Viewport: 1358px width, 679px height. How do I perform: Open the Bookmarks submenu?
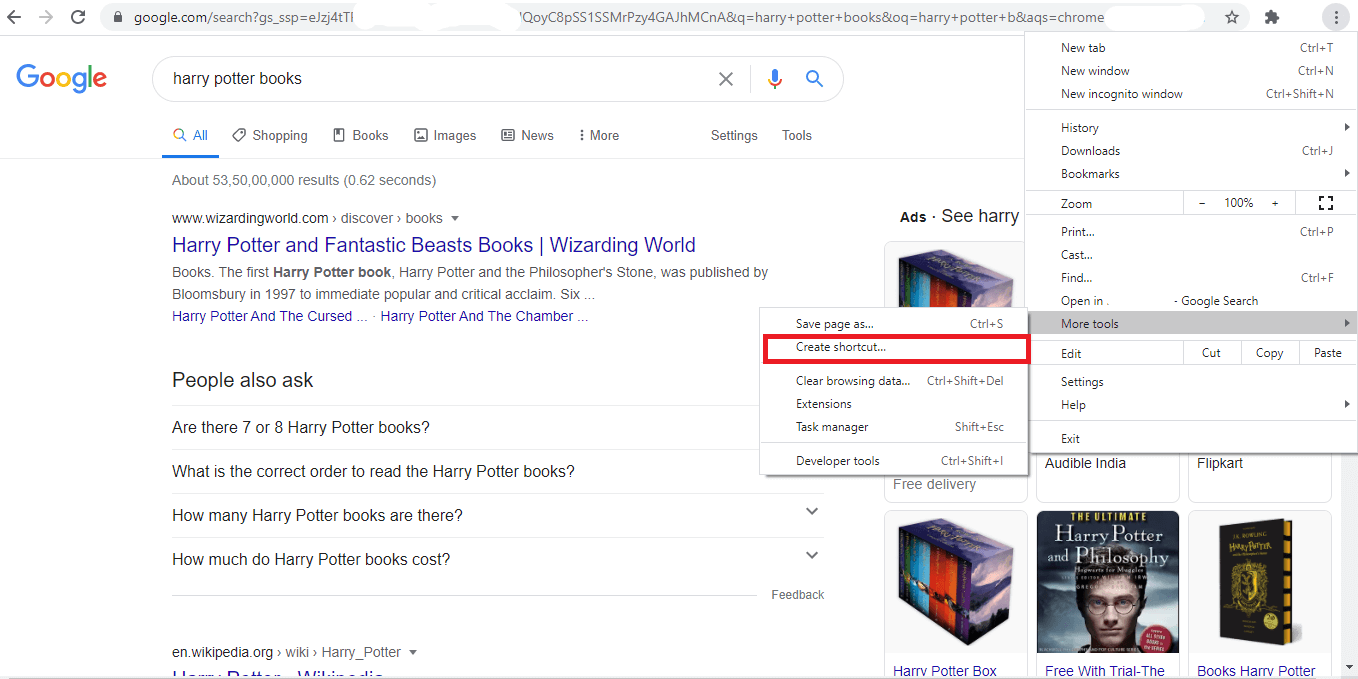(1191, 174)
